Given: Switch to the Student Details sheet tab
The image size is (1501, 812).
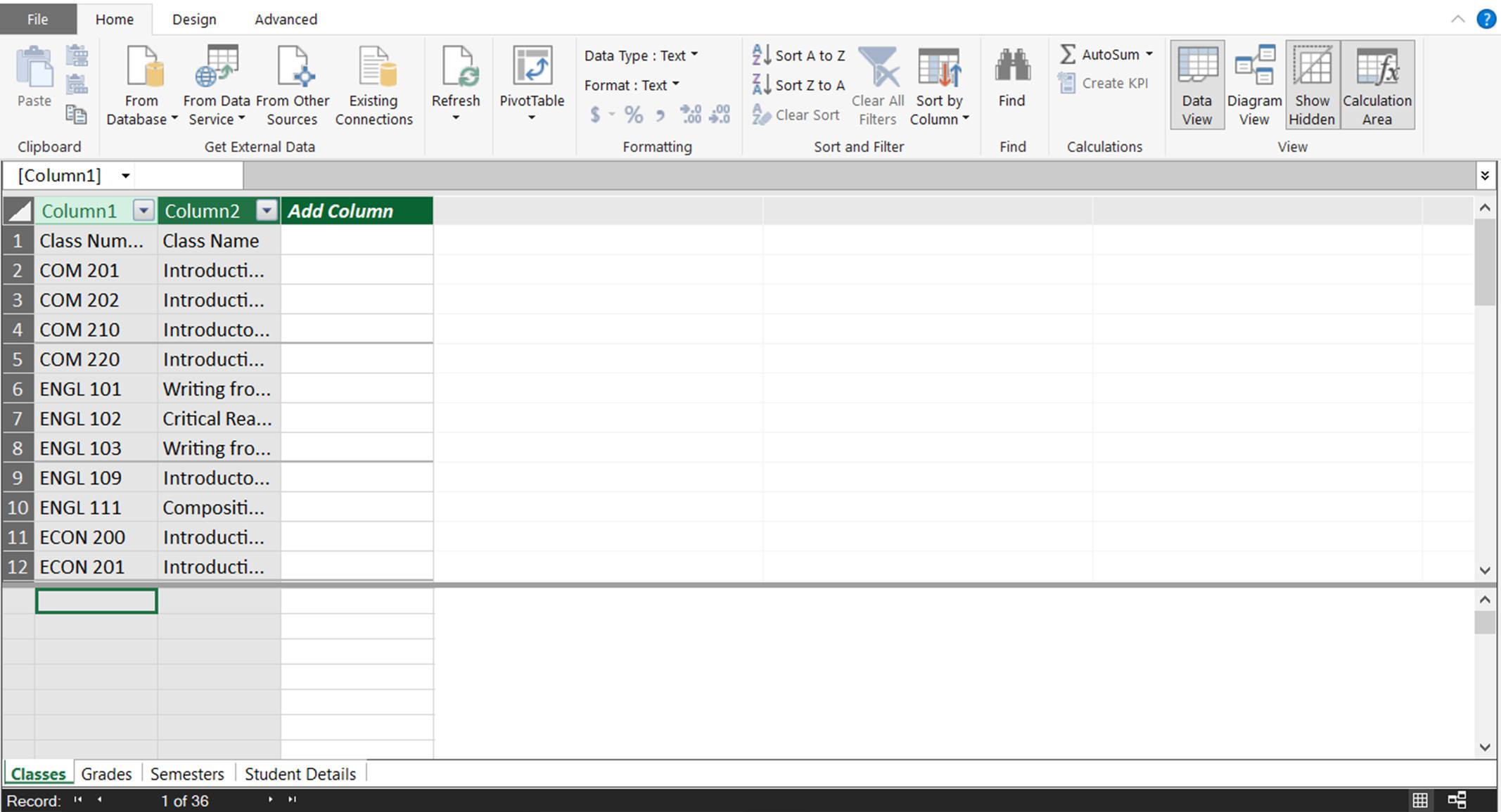Looking at the screenshot, I should pyautogui.click(x=300, y=774).
